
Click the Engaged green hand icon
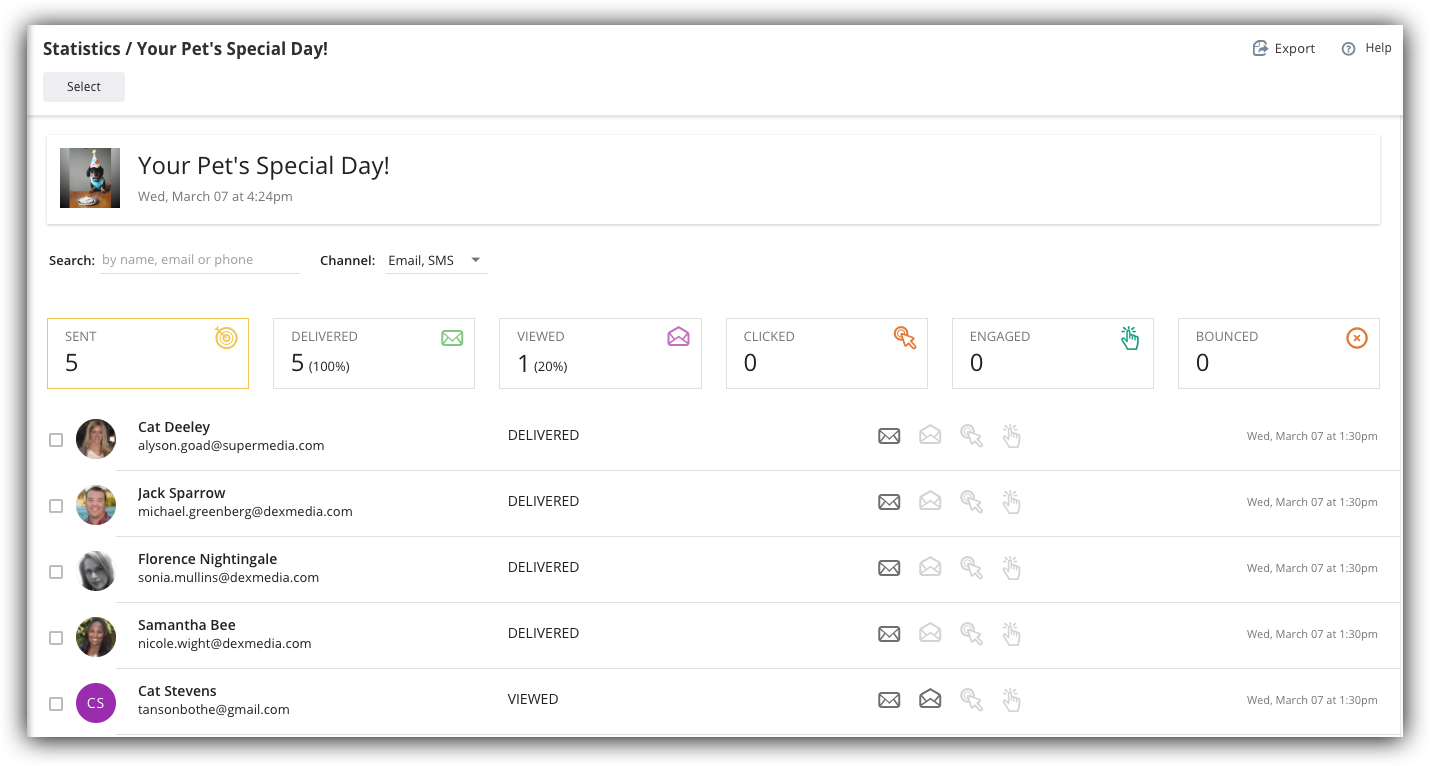point(1130,338)
